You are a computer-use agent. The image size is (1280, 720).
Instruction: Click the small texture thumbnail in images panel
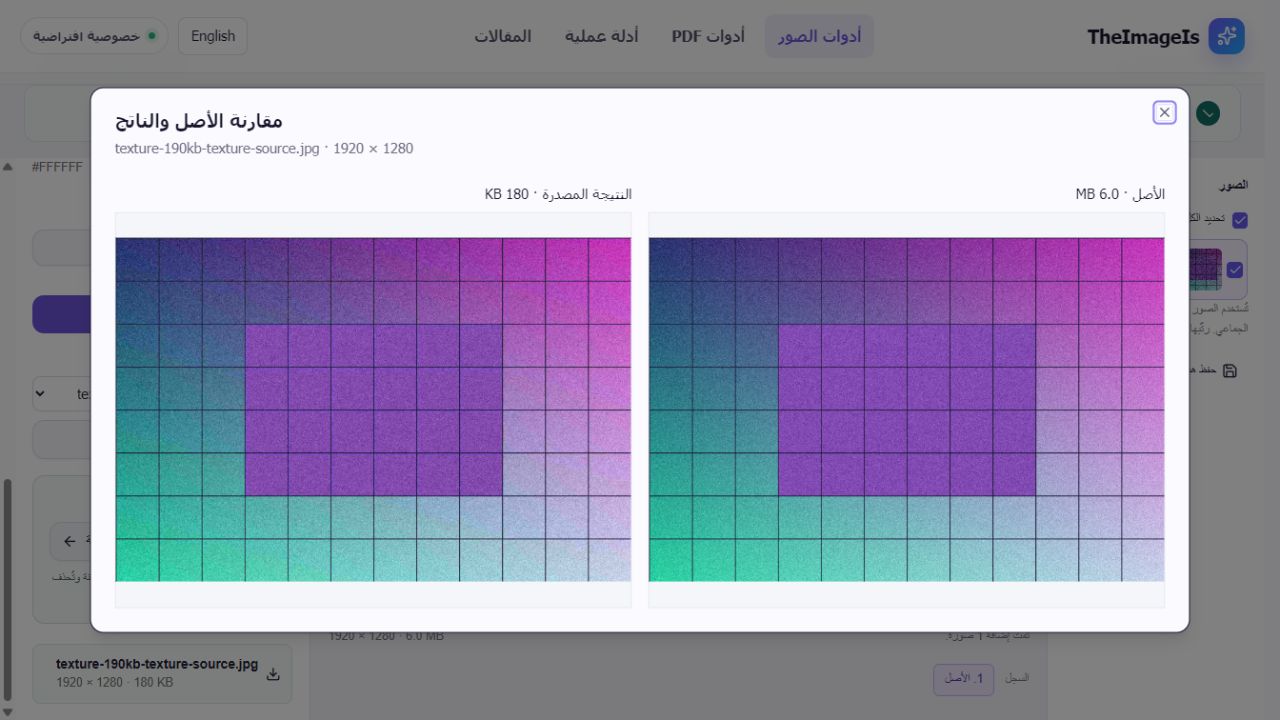point(1205,269)
